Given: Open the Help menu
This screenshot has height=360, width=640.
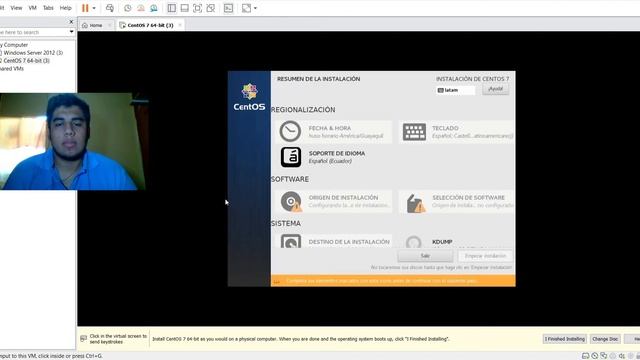Looking at the screenshot, I should click(x=65, y=8).
